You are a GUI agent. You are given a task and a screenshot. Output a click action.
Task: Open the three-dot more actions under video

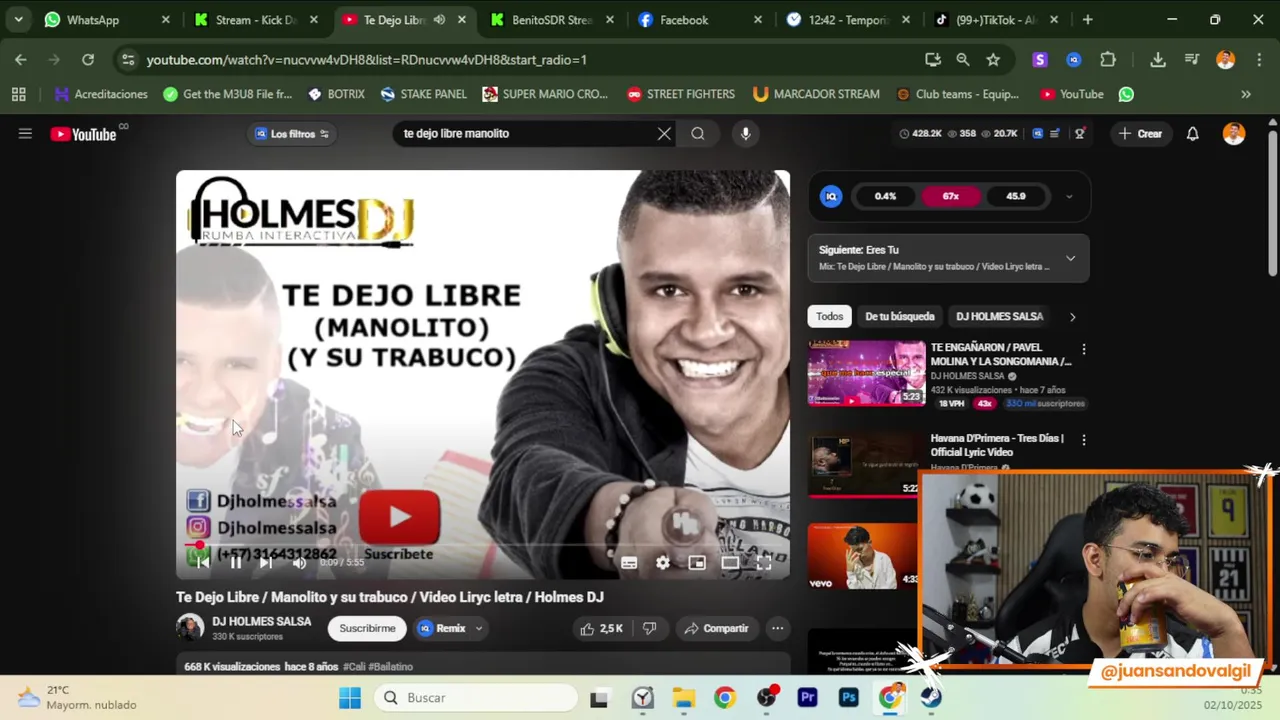tap(777, 629)
